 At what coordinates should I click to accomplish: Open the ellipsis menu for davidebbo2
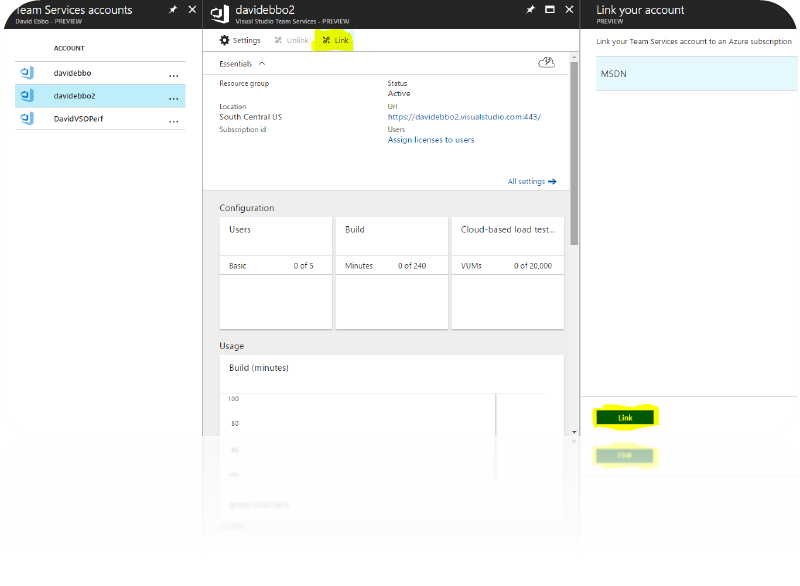tap(173, 98)
